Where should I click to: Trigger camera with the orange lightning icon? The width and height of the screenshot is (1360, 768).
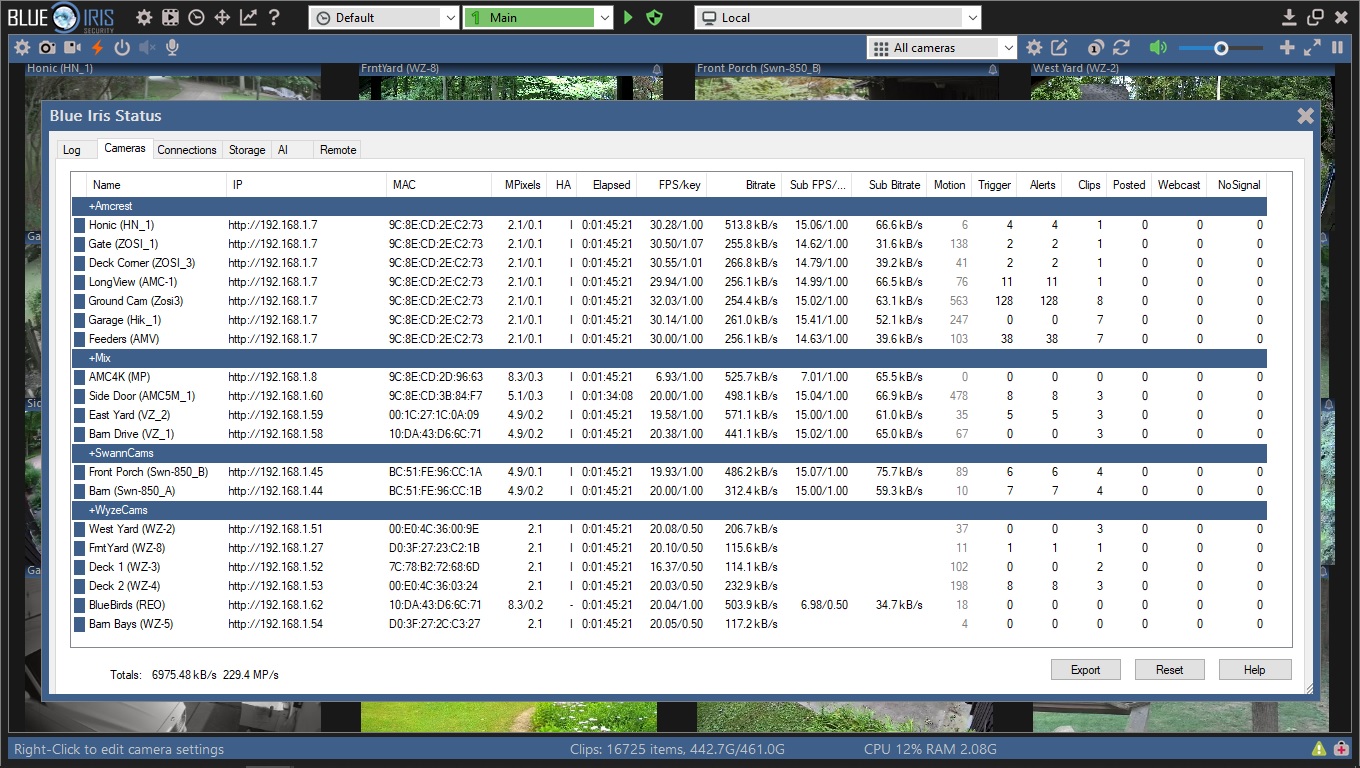pyautogui.click(x=97, y=47)
